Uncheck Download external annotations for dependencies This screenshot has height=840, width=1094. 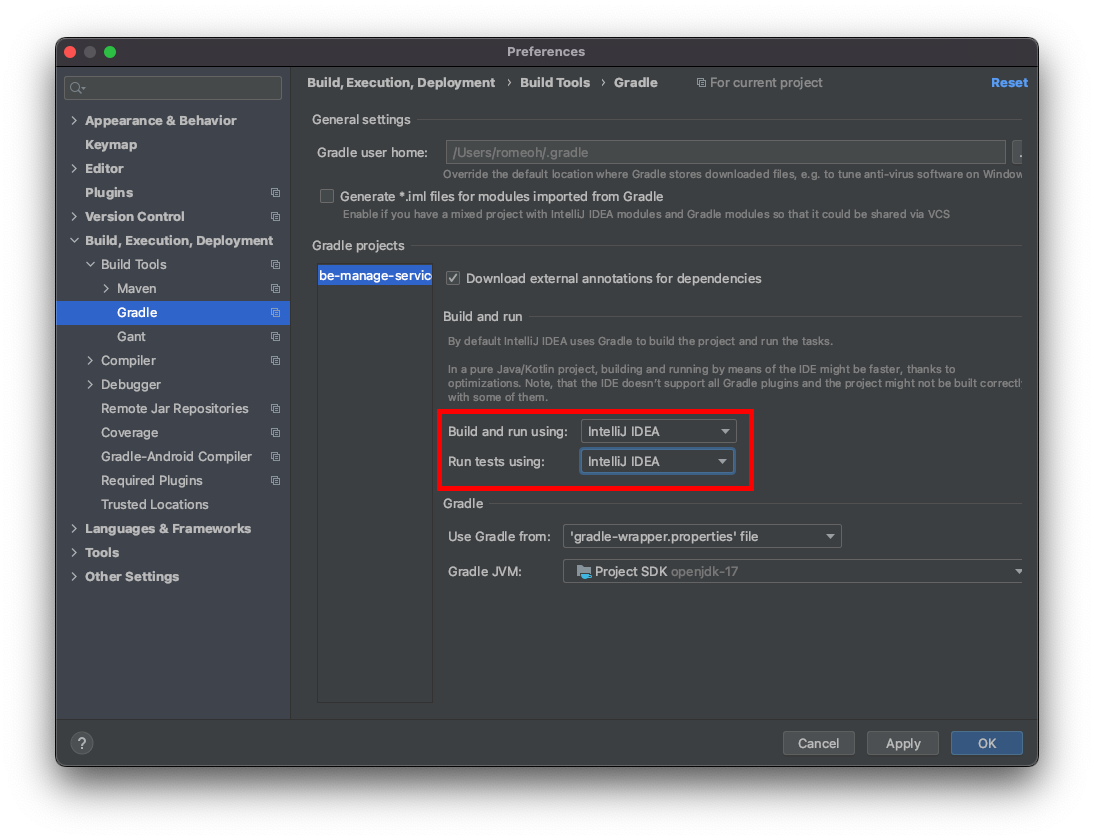pyautogui.click(x=453, y=278)
